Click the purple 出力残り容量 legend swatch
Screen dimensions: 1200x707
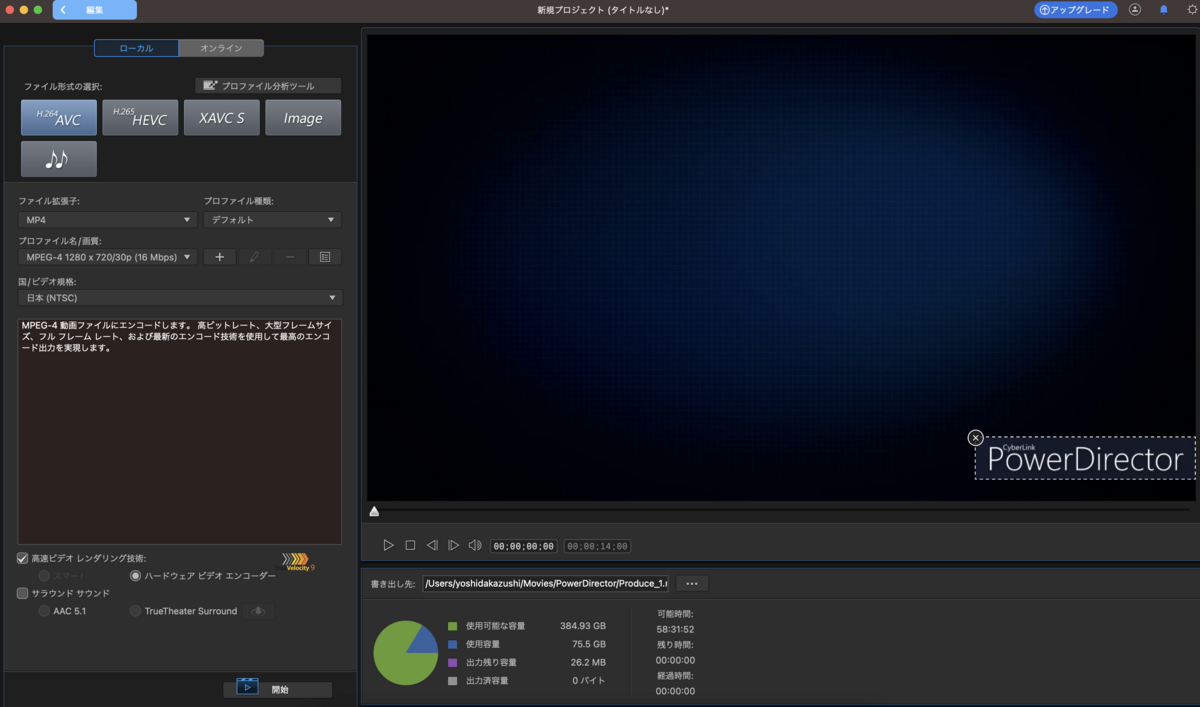[x=453, y=662]
